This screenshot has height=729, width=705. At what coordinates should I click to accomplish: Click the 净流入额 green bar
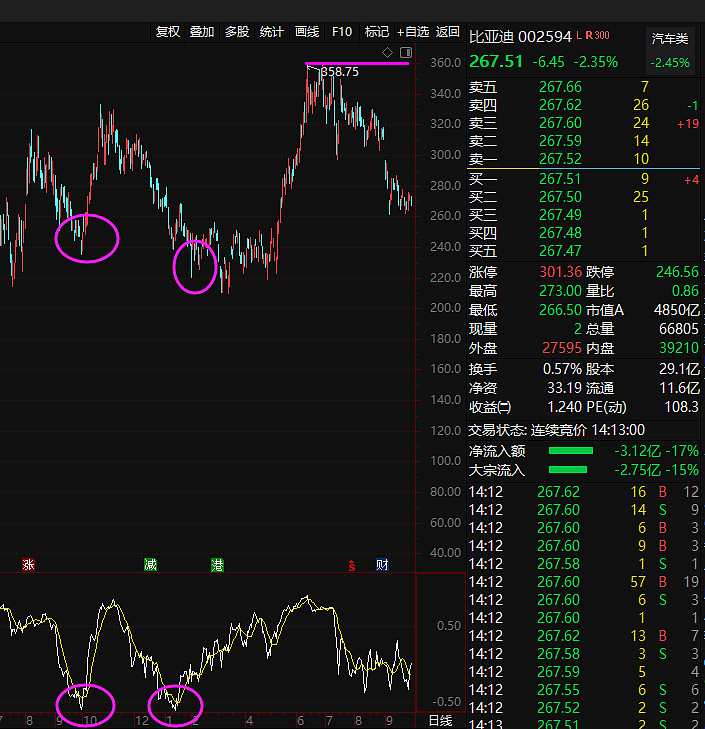[571, 451]
